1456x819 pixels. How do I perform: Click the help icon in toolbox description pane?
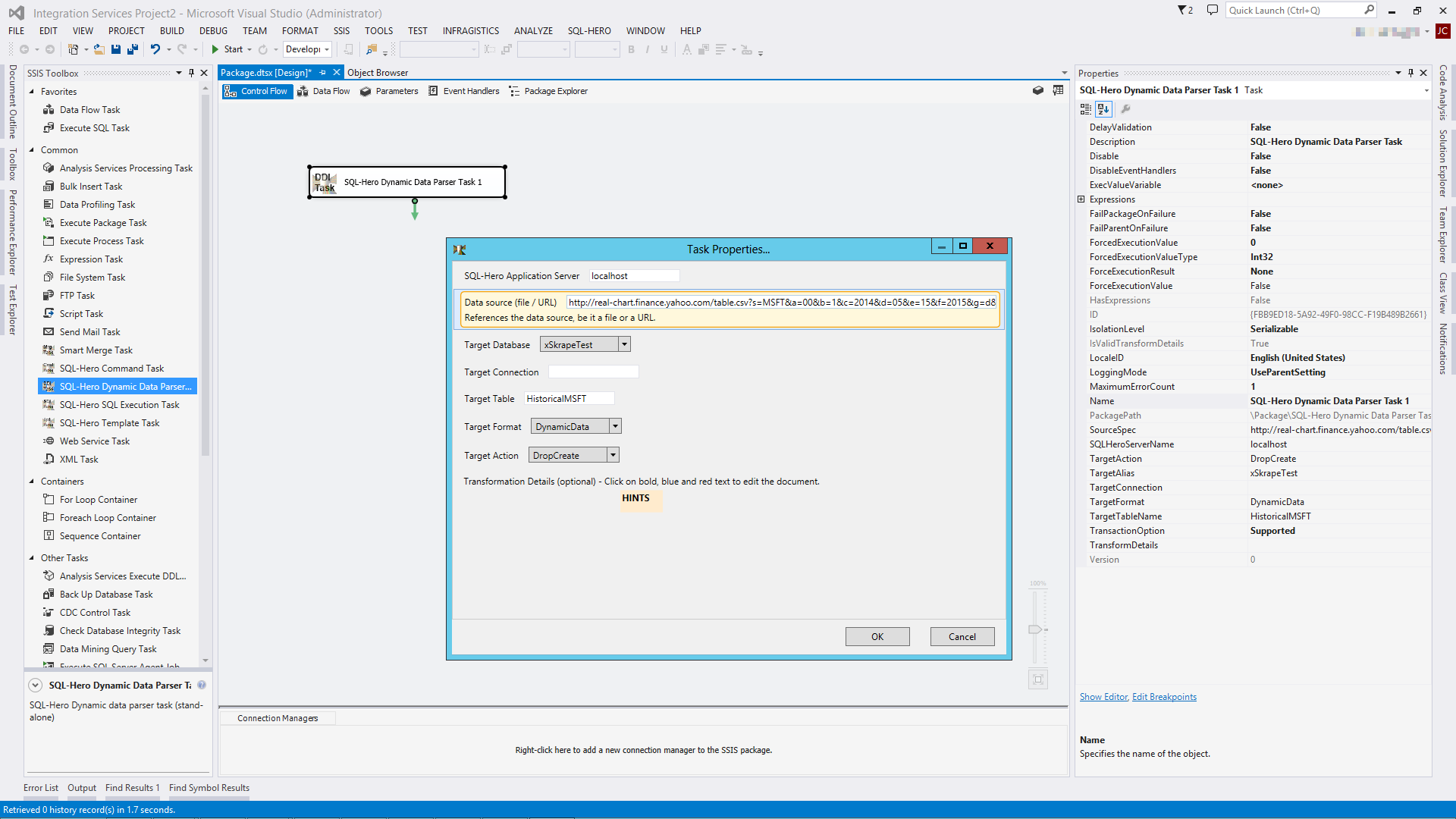(x=202, y=685)
